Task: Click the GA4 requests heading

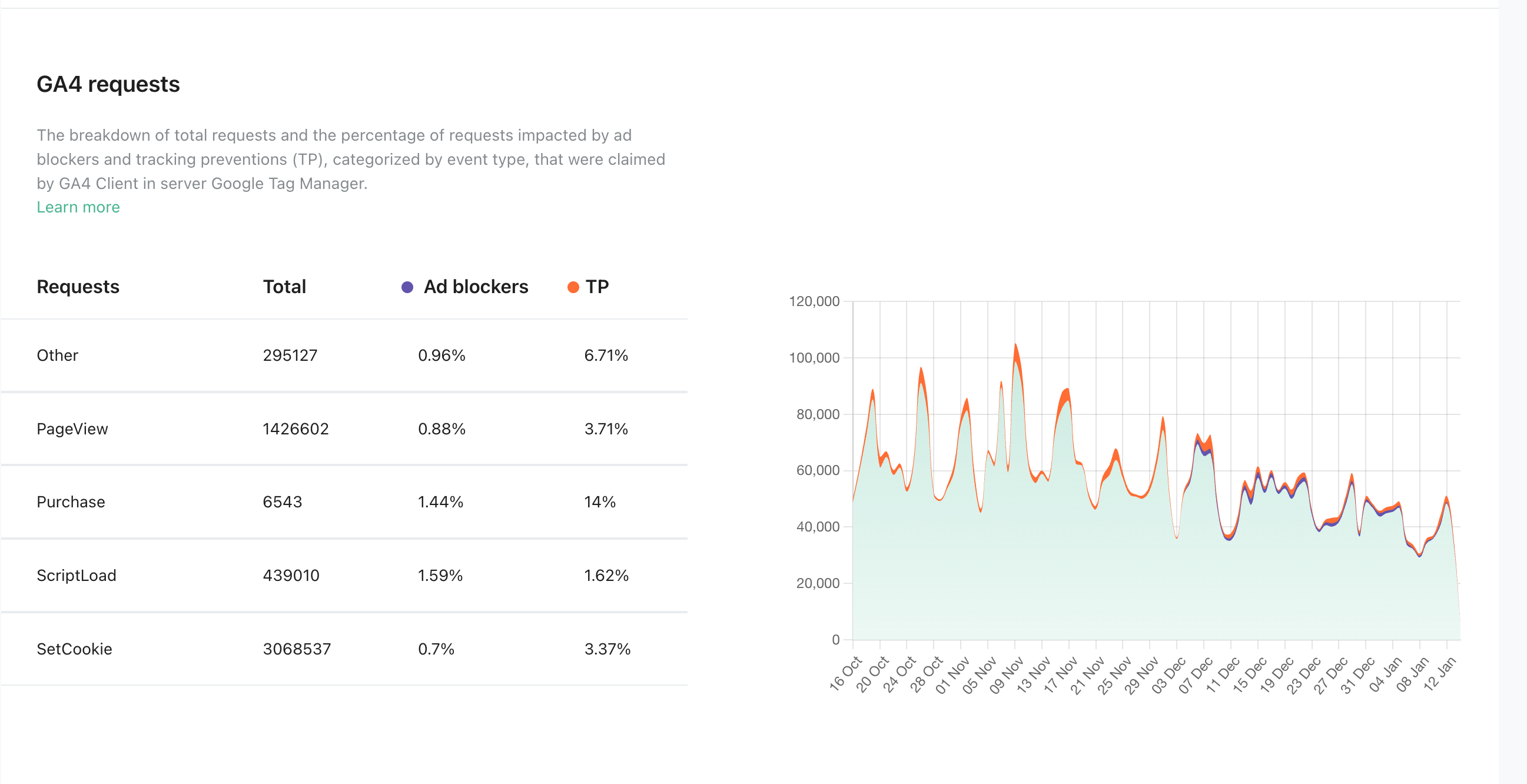Action: pos(108,84)
